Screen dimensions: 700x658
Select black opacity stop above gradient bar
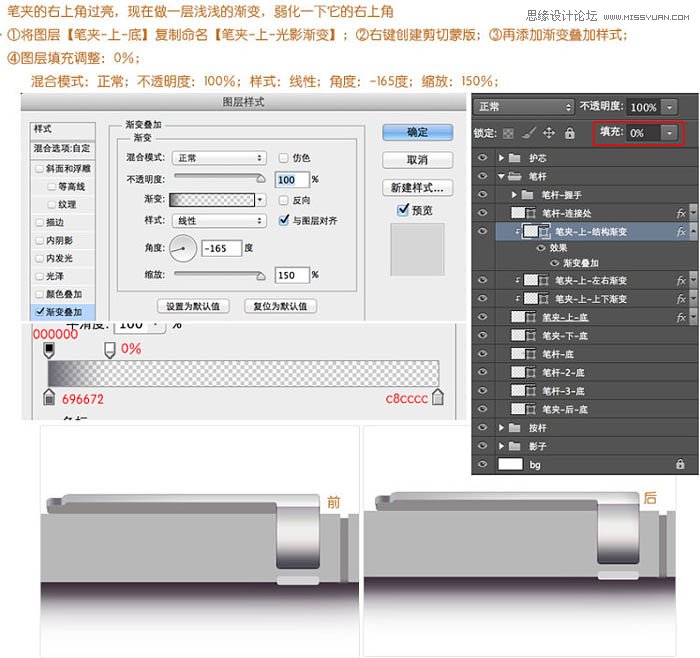[49, 350]
